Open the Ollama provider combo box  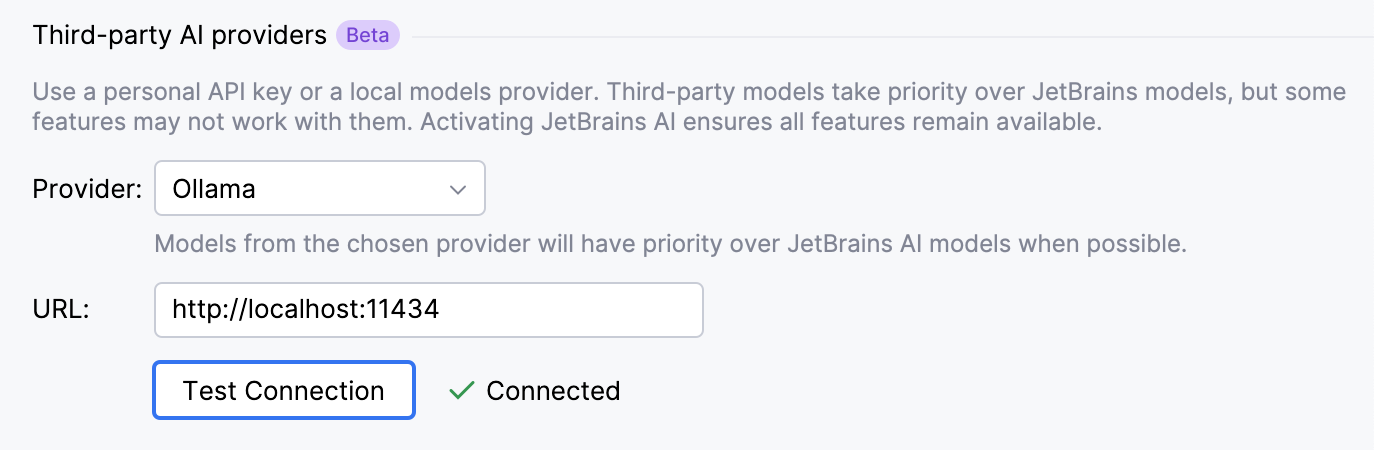coord(319,189)
